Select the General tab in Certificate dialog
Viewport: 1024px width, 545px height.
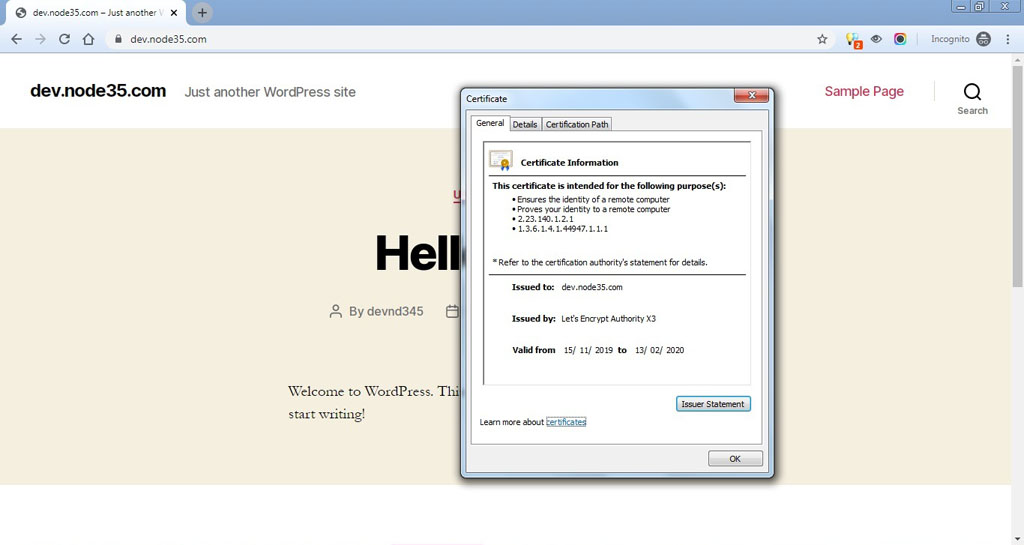coord(490,123)
